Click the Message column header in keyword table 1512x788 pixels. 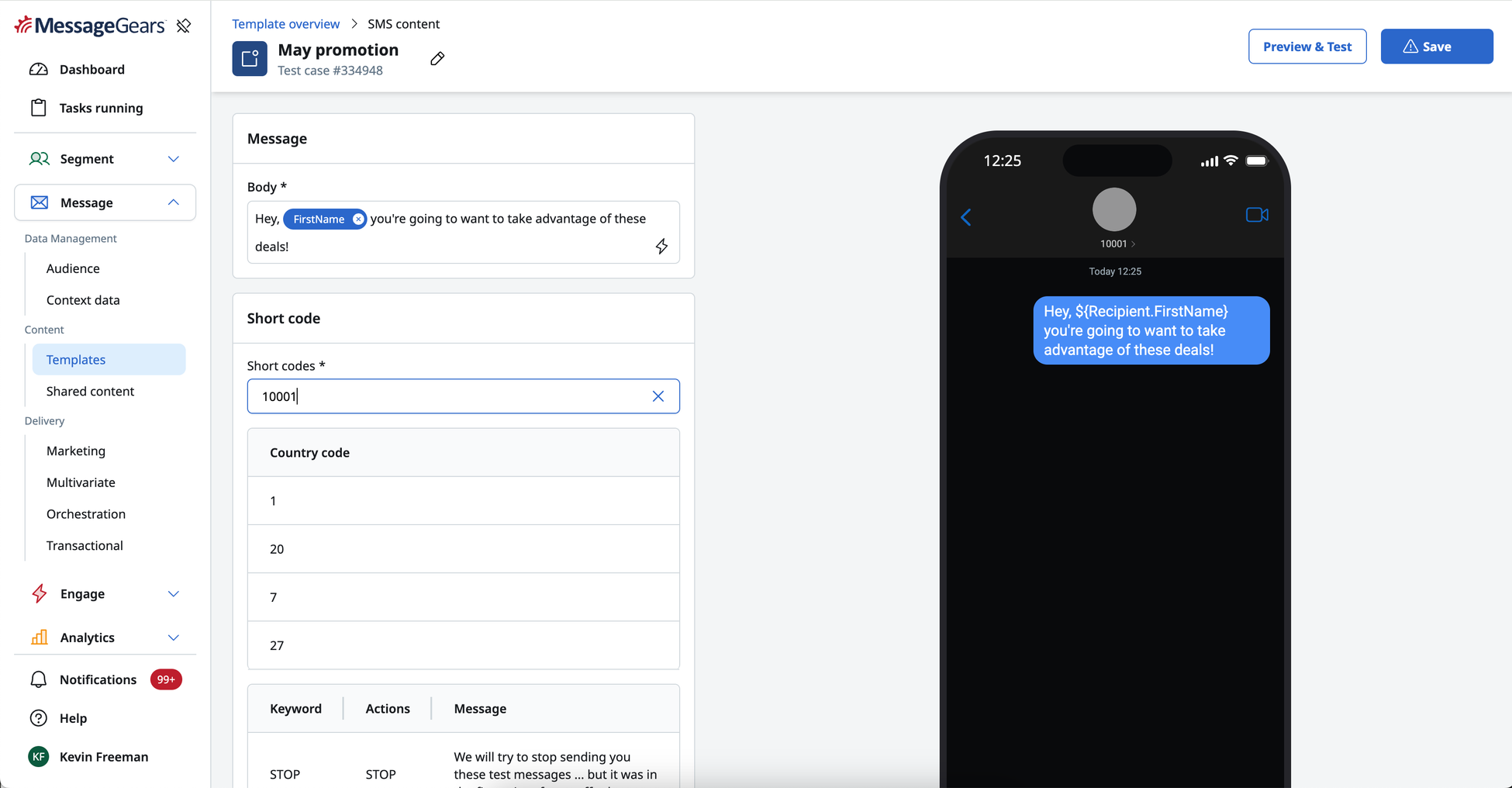click(x=480, y=709)
